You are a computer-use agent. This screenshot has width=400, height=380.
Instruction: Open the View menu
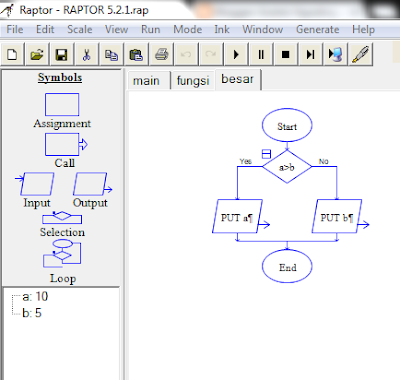pos(116,29)
